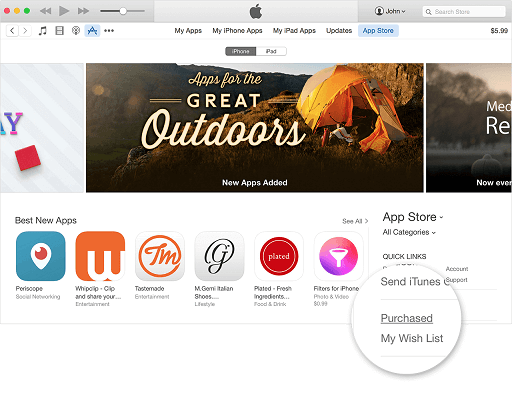Open the Account quick link
The width and height of the screenshot is (512, 399).
457,269
